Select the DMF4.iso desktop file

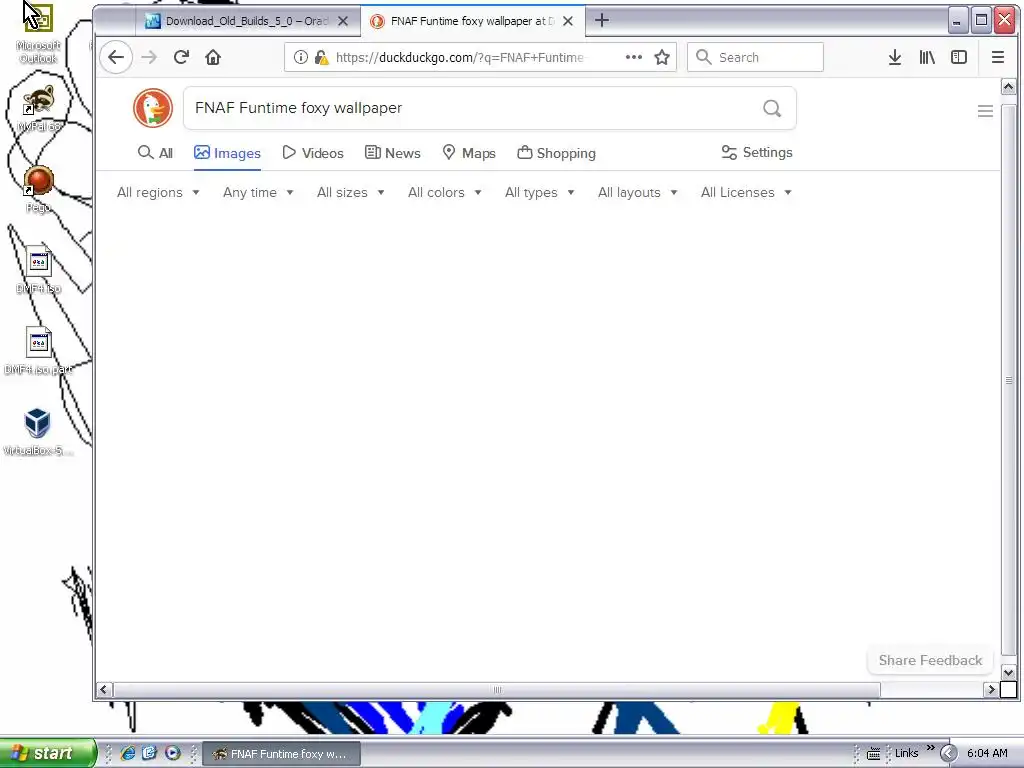39,270
